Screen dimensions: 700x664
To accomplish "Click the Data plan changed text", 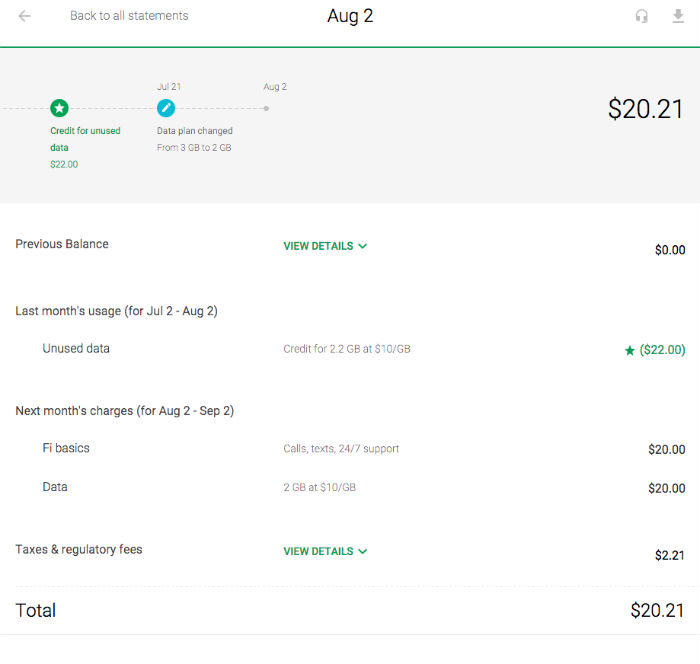I will tap(195, 131).
